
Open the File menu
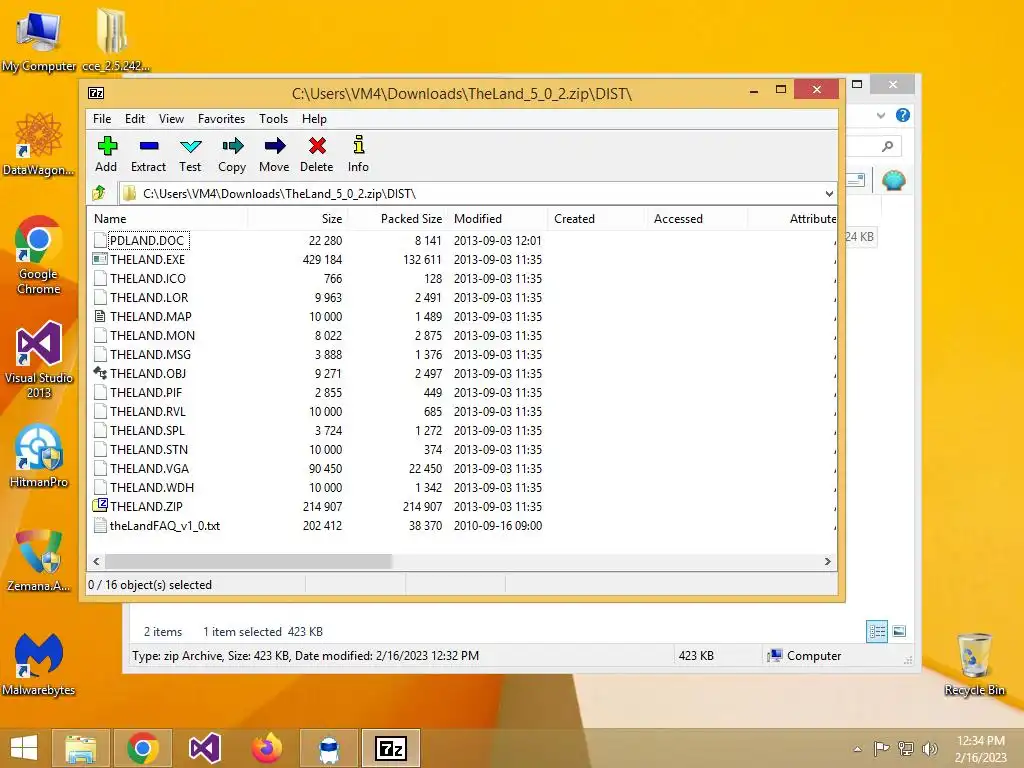click(102, 119)
